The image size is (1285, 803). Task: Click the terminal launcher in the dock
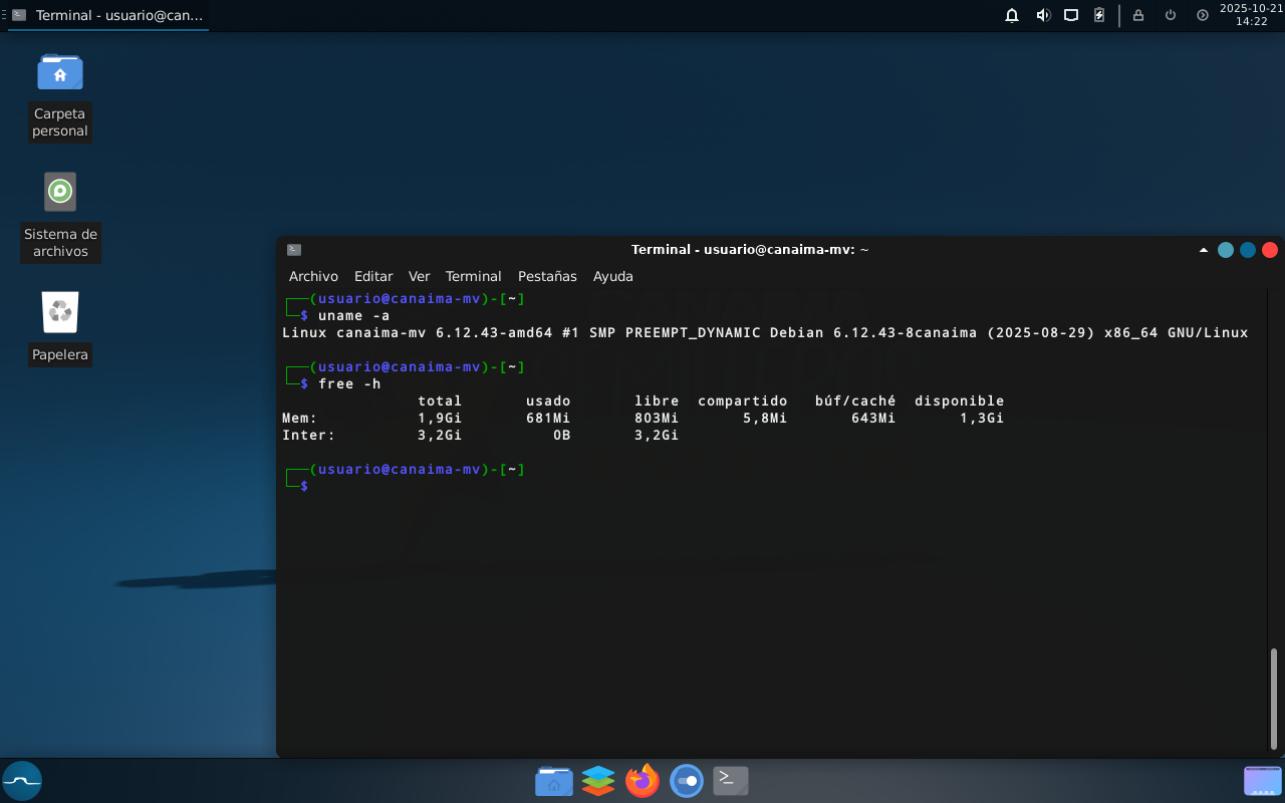point(730,780)
